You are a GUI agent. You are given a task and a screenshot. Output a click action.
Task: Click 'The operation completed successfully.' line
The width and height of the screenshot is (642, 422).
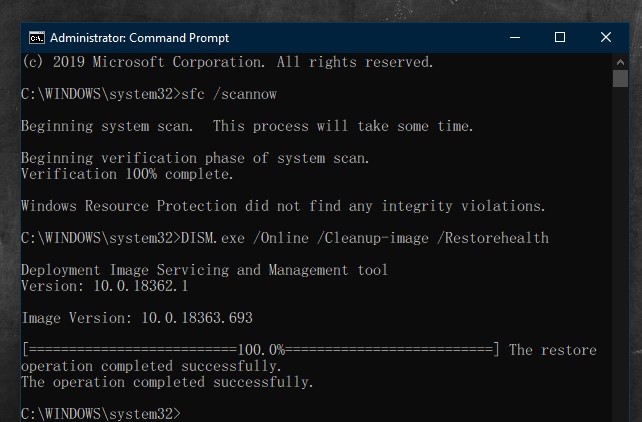[x=167, y=382]
